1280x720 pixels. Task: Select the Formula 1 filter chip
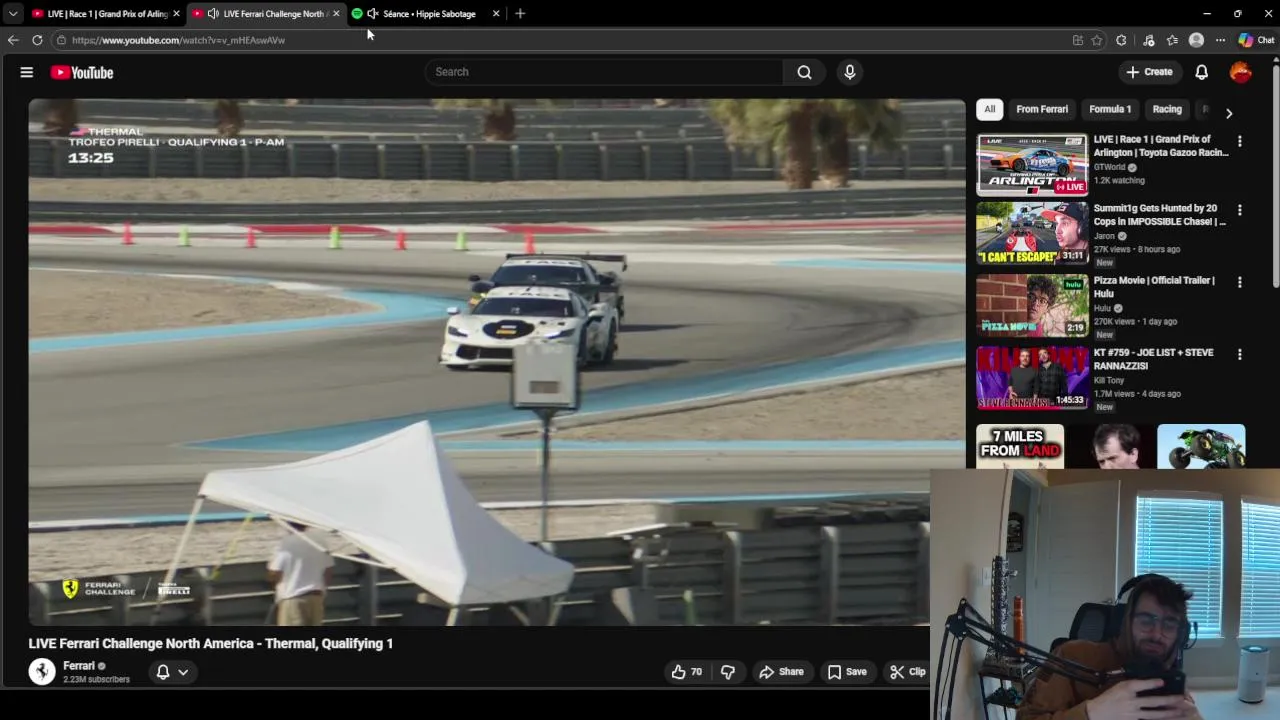[1110, 109]
